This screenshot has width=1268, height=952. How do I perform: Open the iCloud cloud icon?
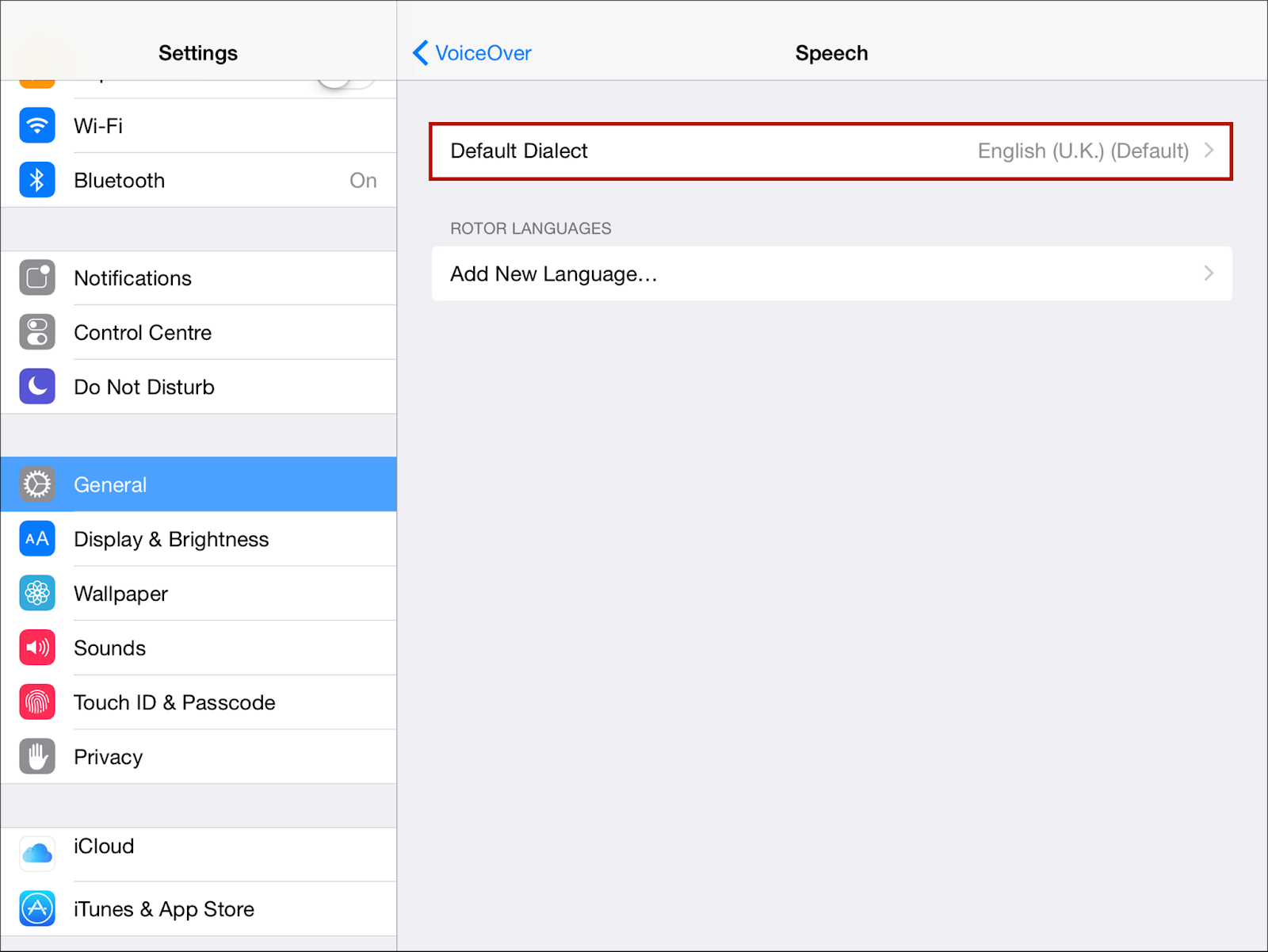tap(37, 854)
